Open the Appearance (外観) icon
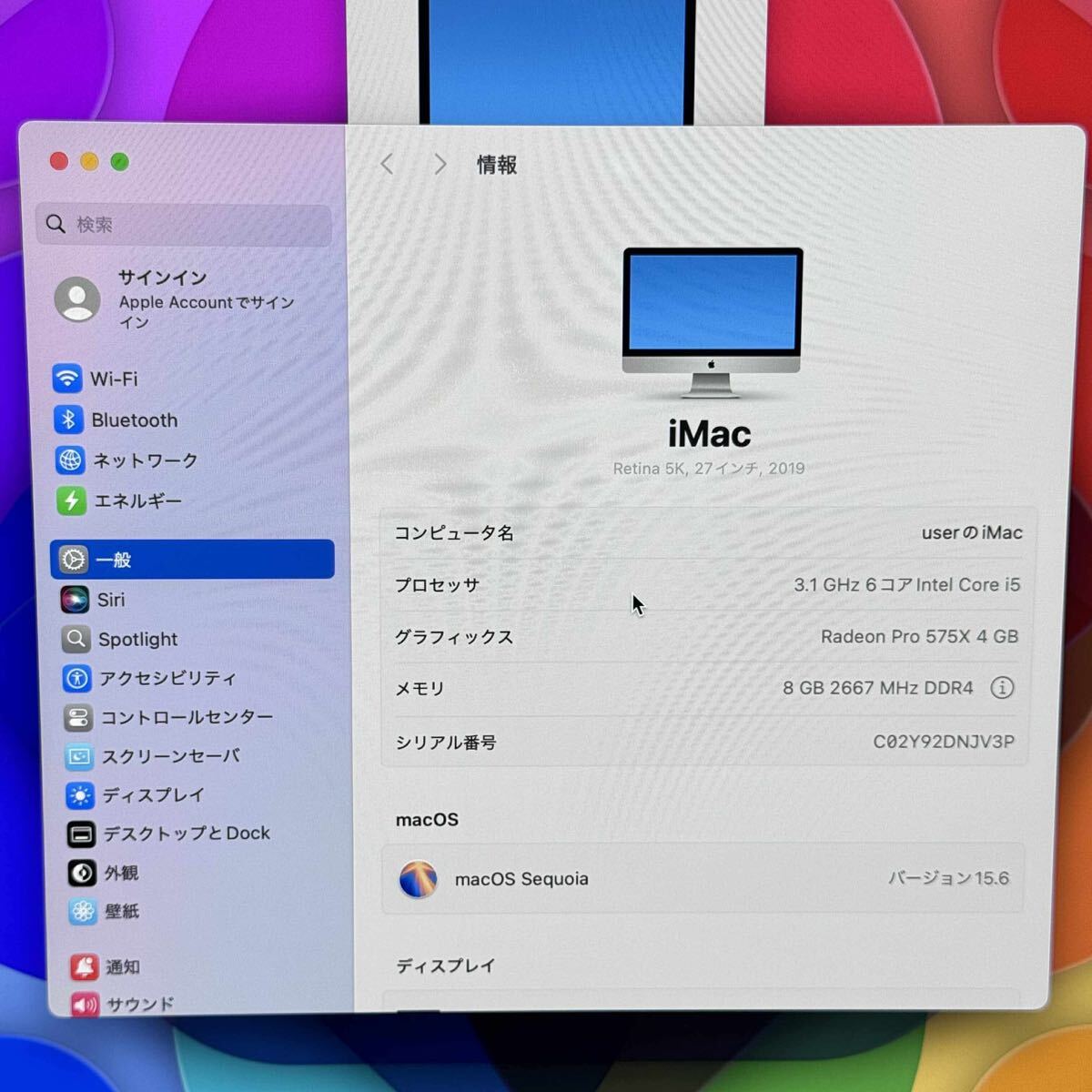The width and height of the screenshot is (1092, 1092). pyautogui.click(x=82, y=873)
